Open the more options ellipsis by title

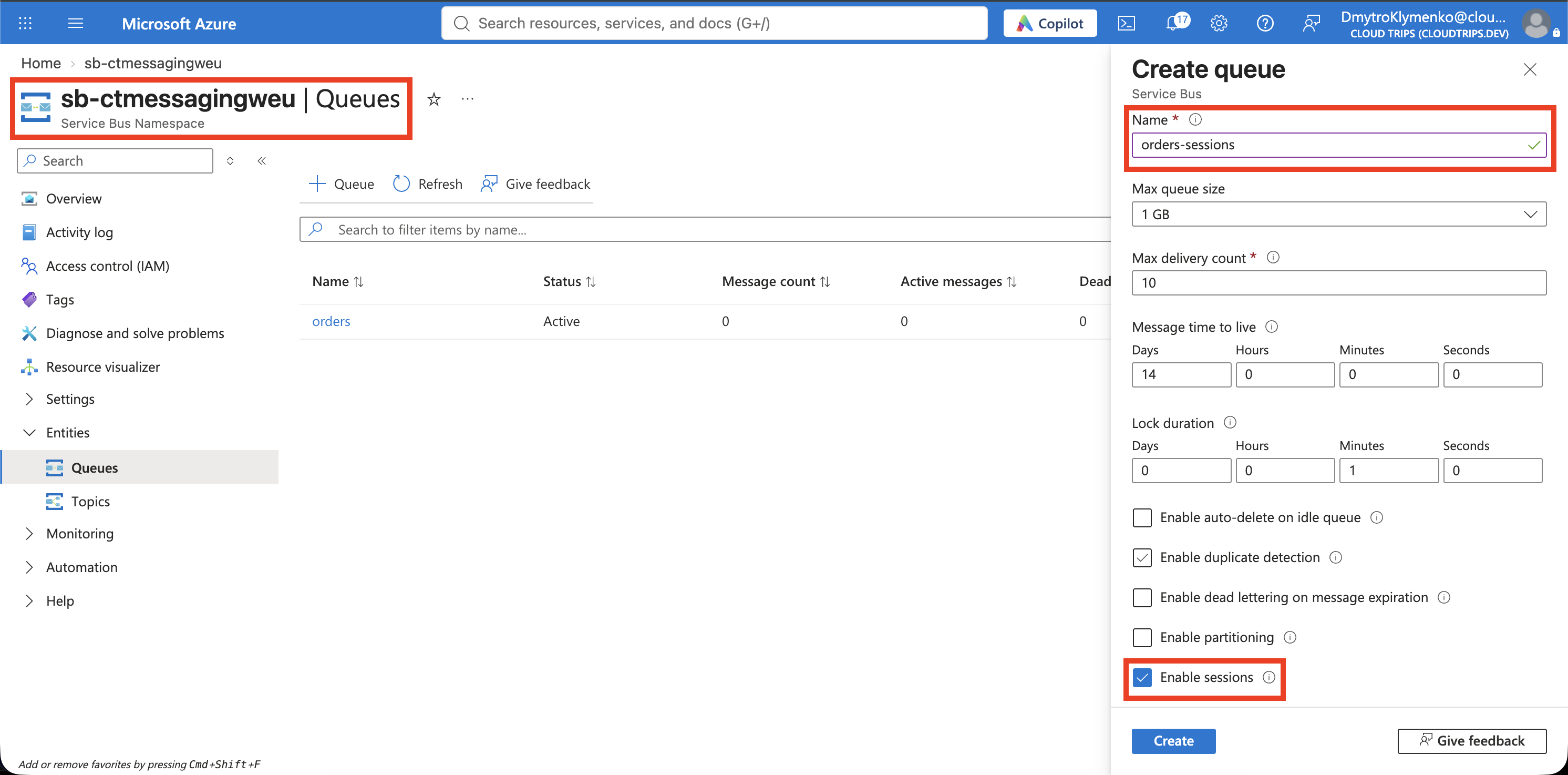point(468,99)
